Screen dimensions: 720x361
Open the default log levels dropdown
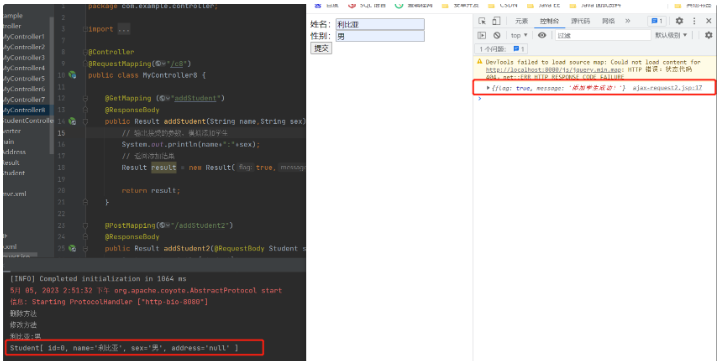(x=671, y=35)
